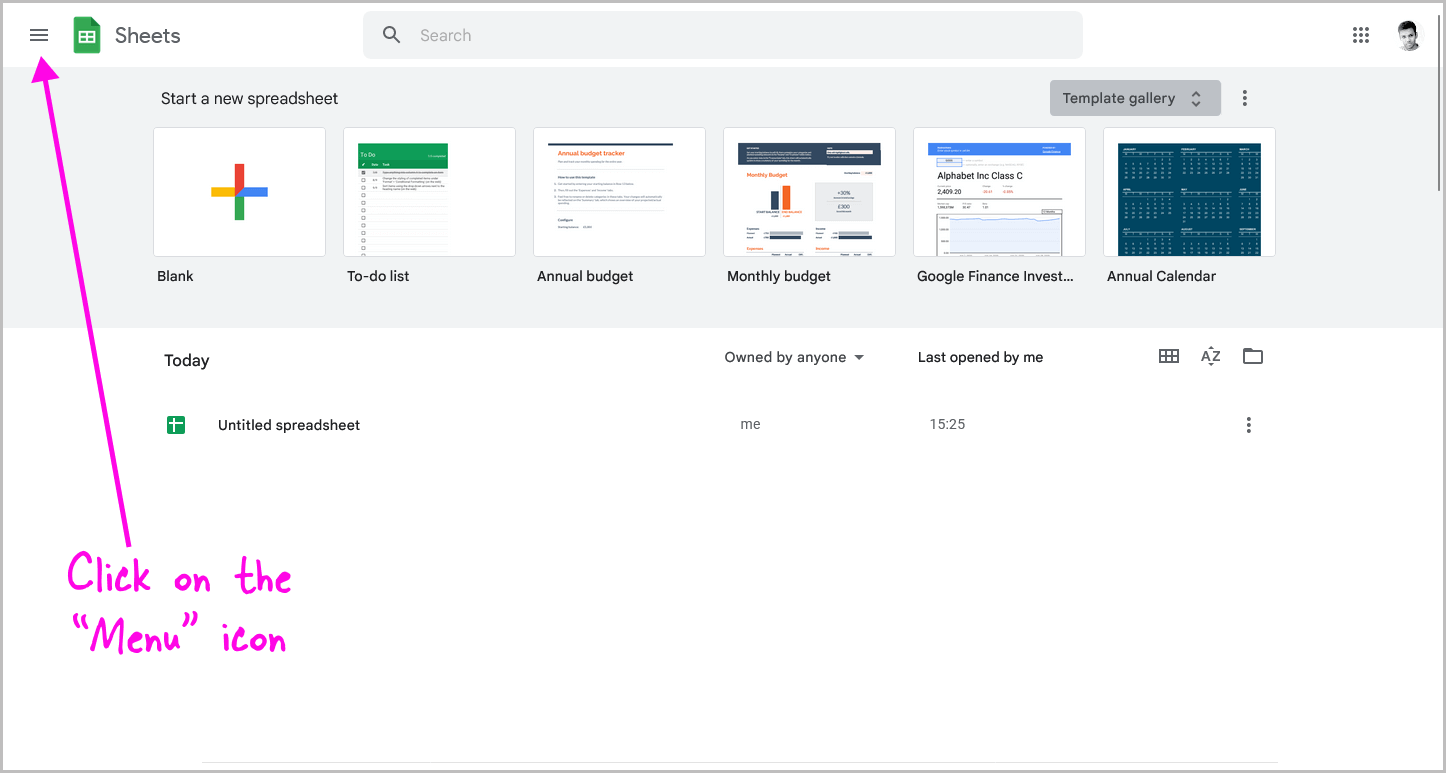Open the main menu hamburger icon
1446x773 pixels.
[39, 35]
